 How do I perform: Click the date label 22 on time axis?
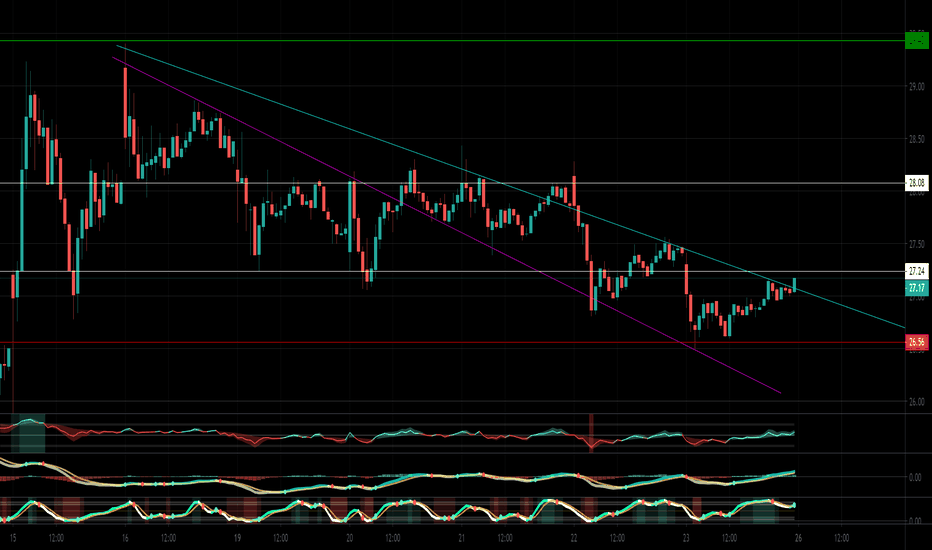(574, 538)
